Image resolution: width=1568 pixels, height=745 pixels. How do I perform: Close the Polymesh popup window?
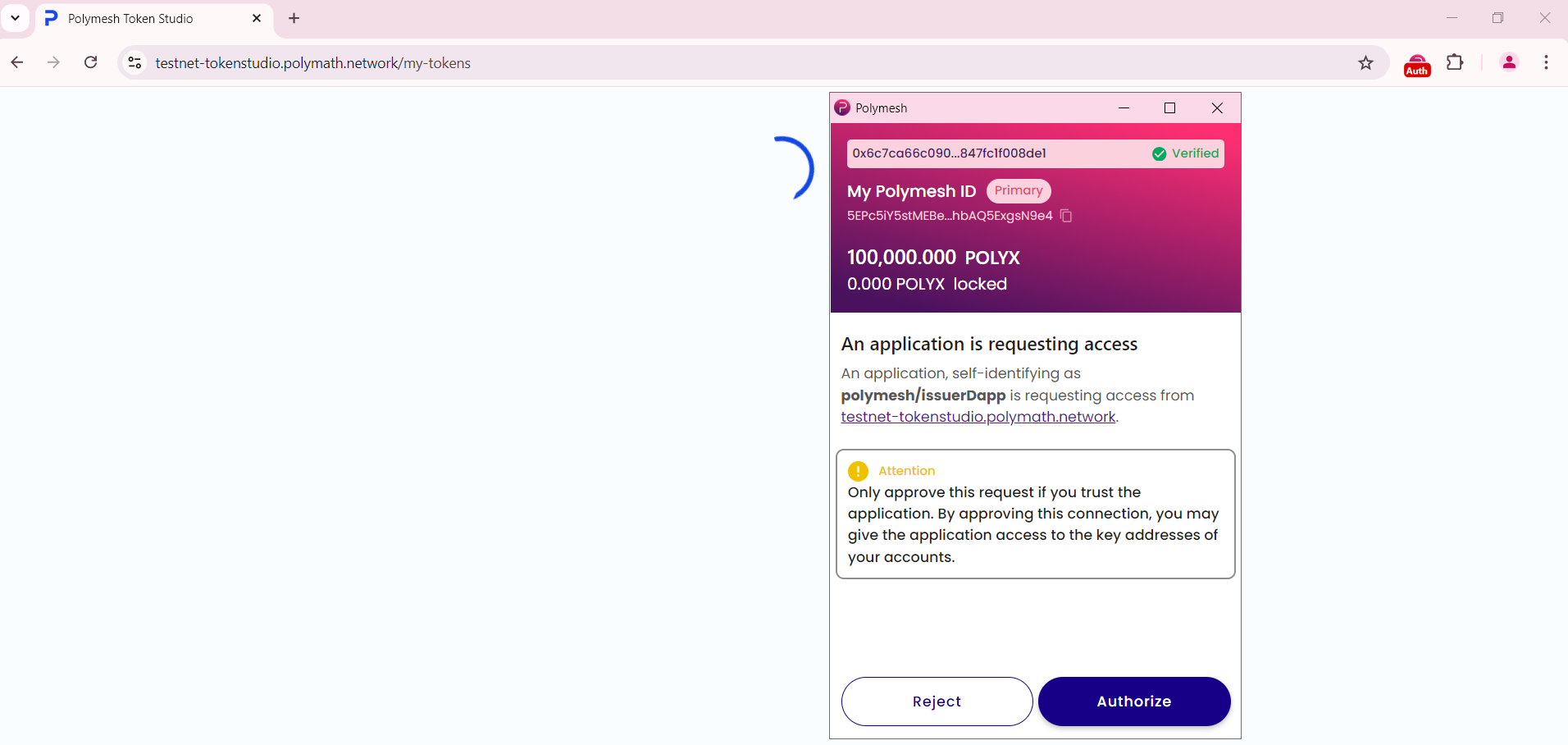tap(1217, 107)
